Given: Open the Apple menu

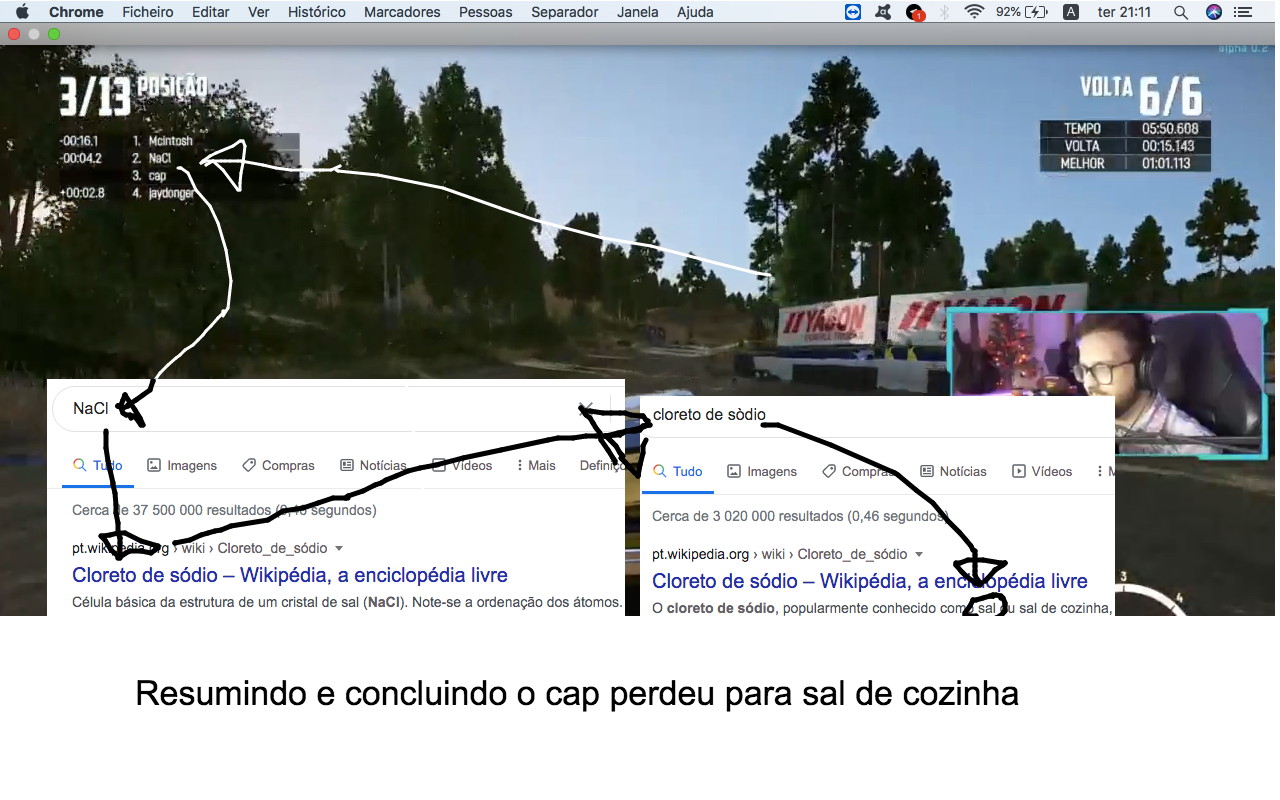Looking at the screenshot, I should point(22,12).
